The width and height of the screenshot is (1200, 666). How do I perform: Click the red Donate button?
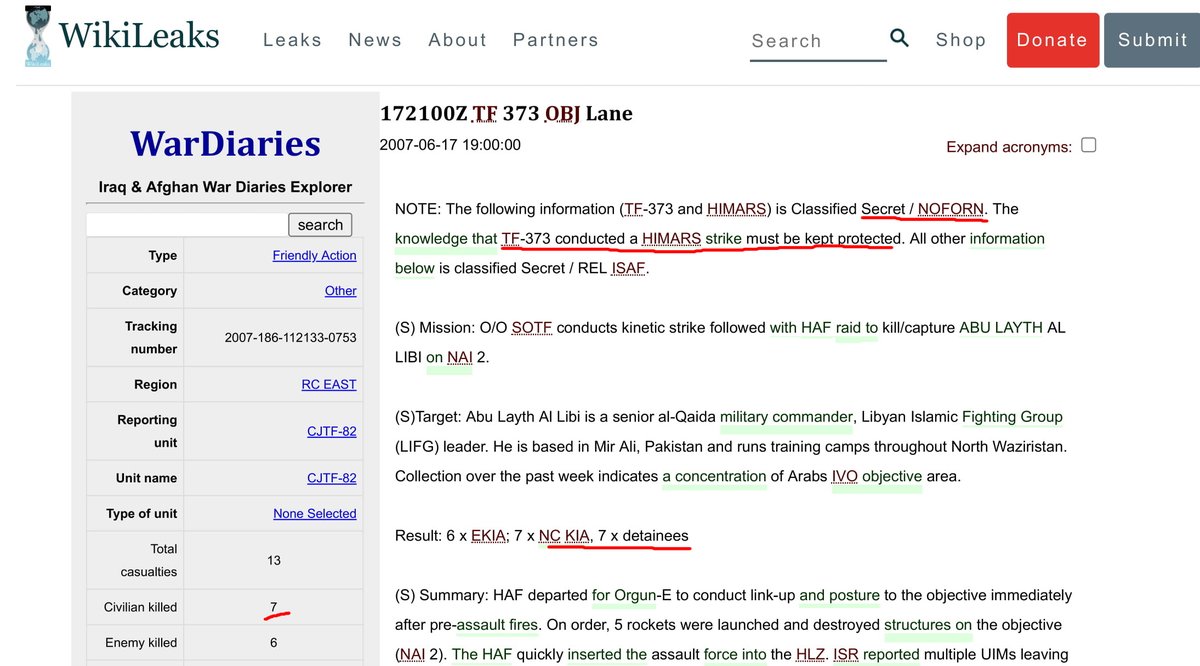1052,40
